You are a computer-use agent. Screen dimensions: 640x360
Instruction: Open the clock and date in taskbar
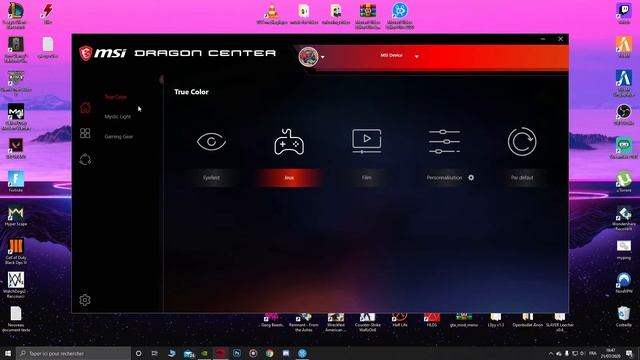[610, 353]
